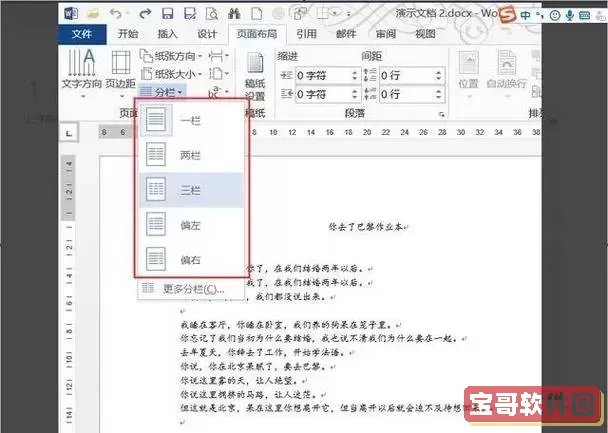Viewport: 608px width, 433px height.
Task: Switch to the 开始 Home tab
Action: point(127,33)
